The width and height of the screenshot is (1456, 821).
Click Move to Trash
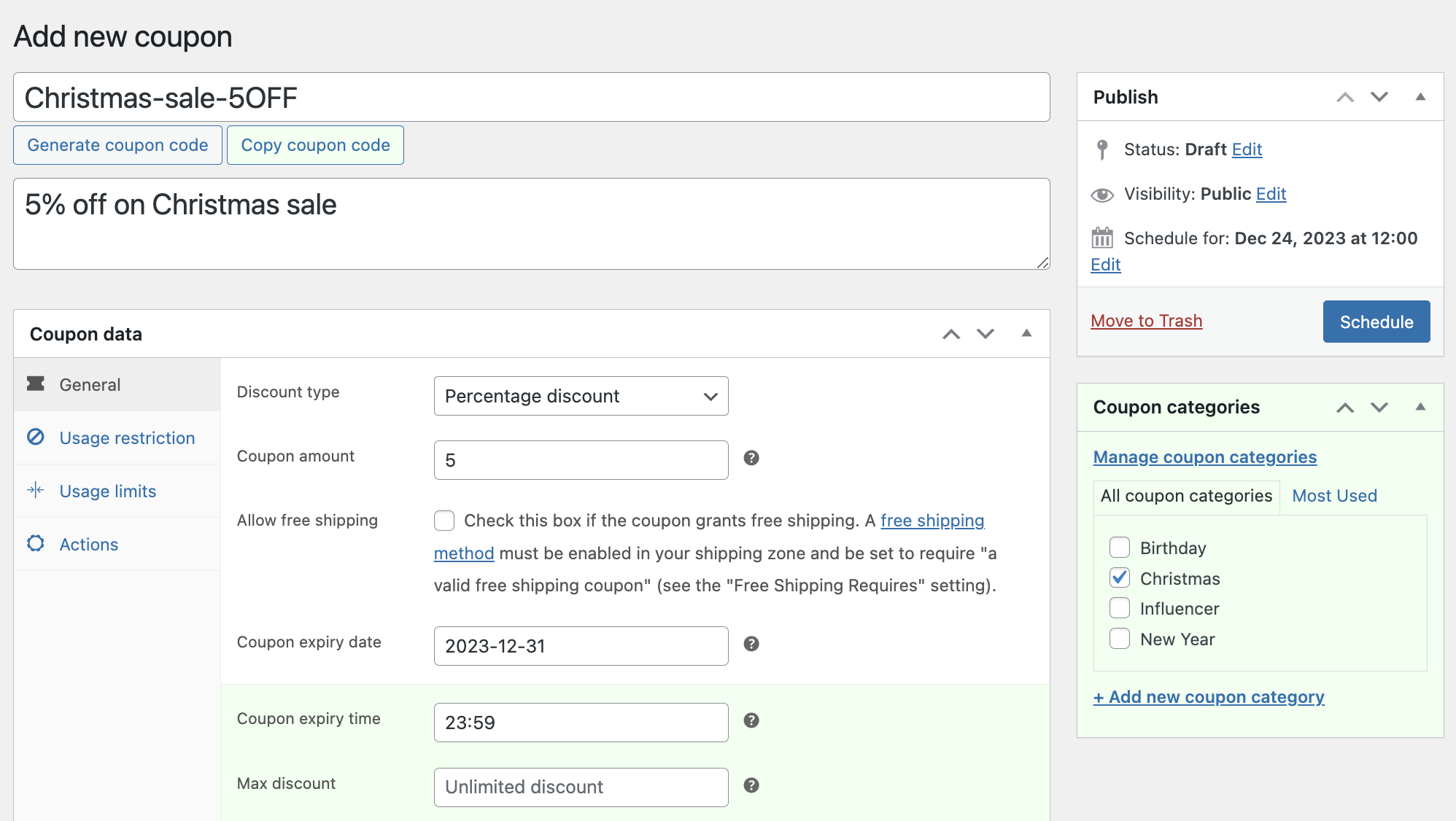click(1146, 320)
